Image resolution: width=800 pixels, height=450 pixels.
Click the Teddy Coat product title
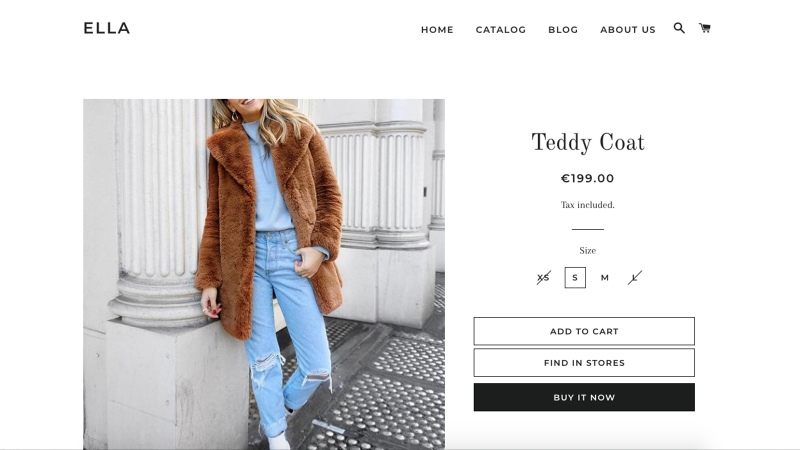click(588, 143)
